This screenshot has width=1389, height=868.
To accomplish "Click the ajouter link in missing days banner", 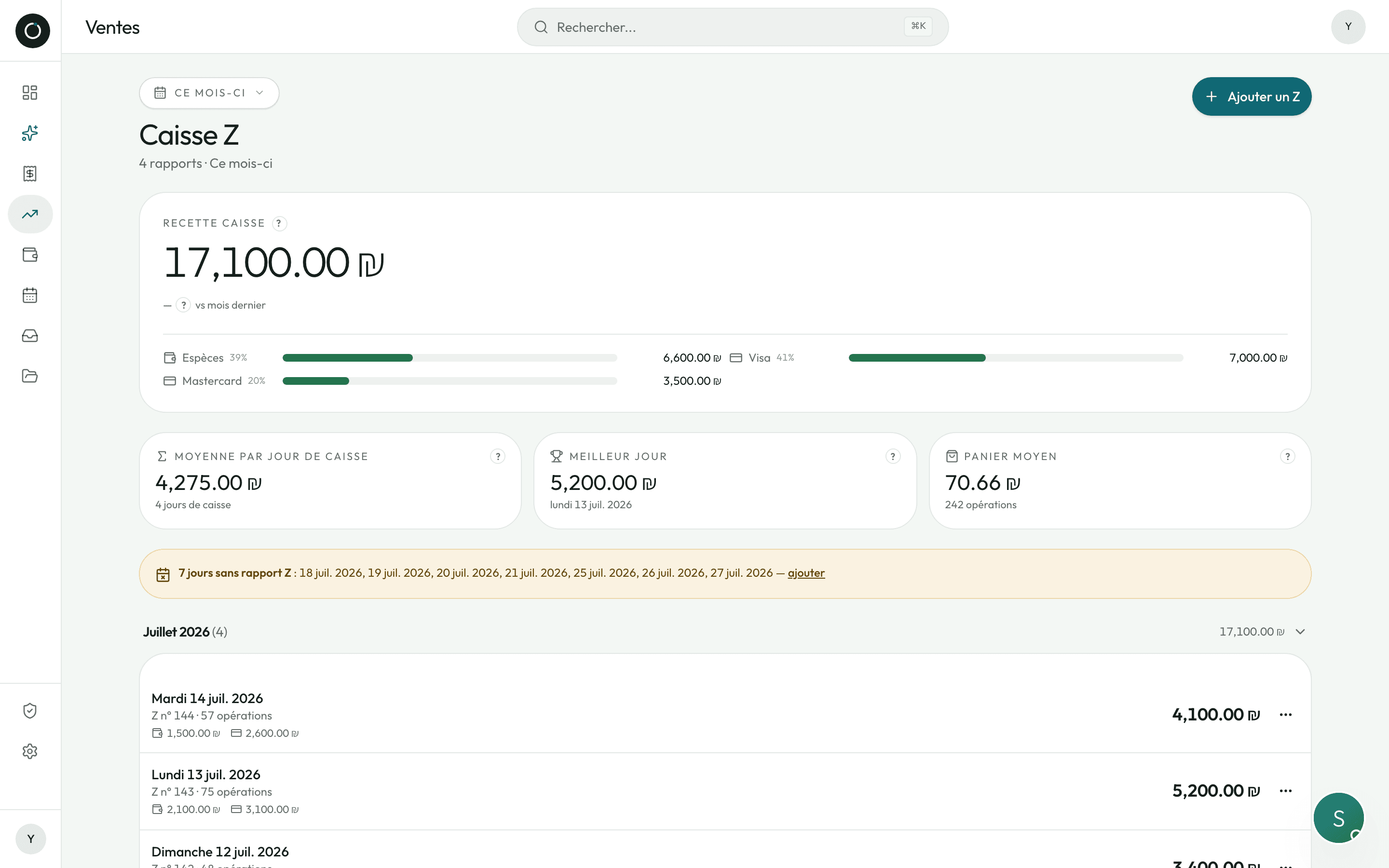I will point(806,573).
